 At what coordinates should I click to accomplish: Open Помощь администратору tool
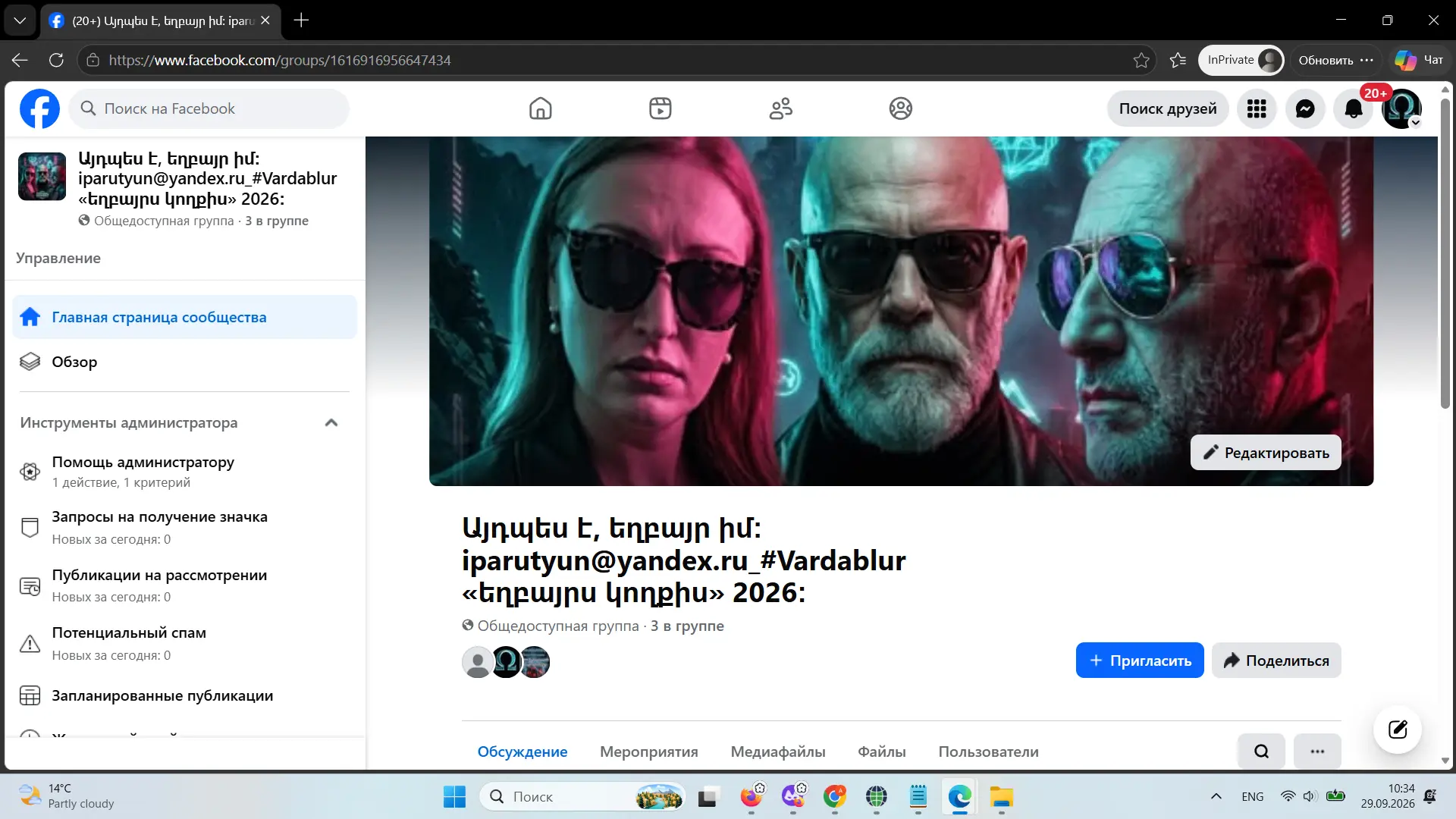click(x=185, y=472)
